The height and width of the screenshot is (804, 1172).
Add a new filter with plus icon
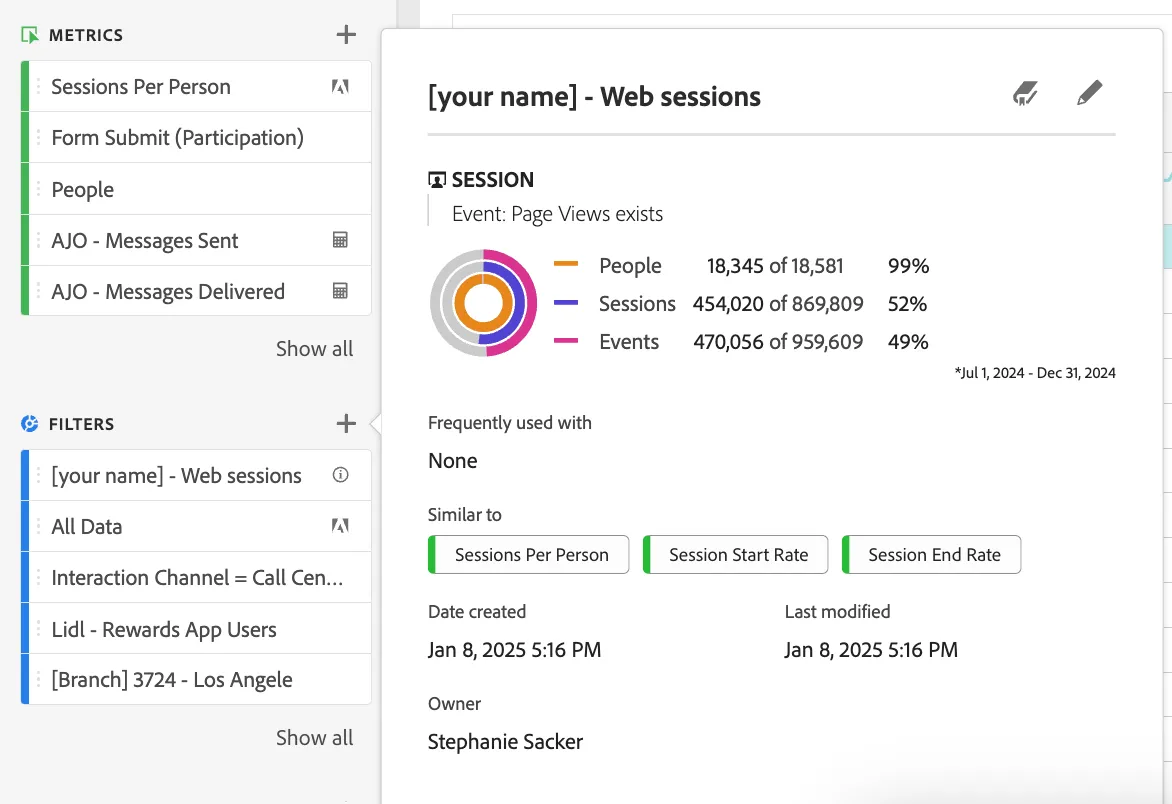point(346,424)
